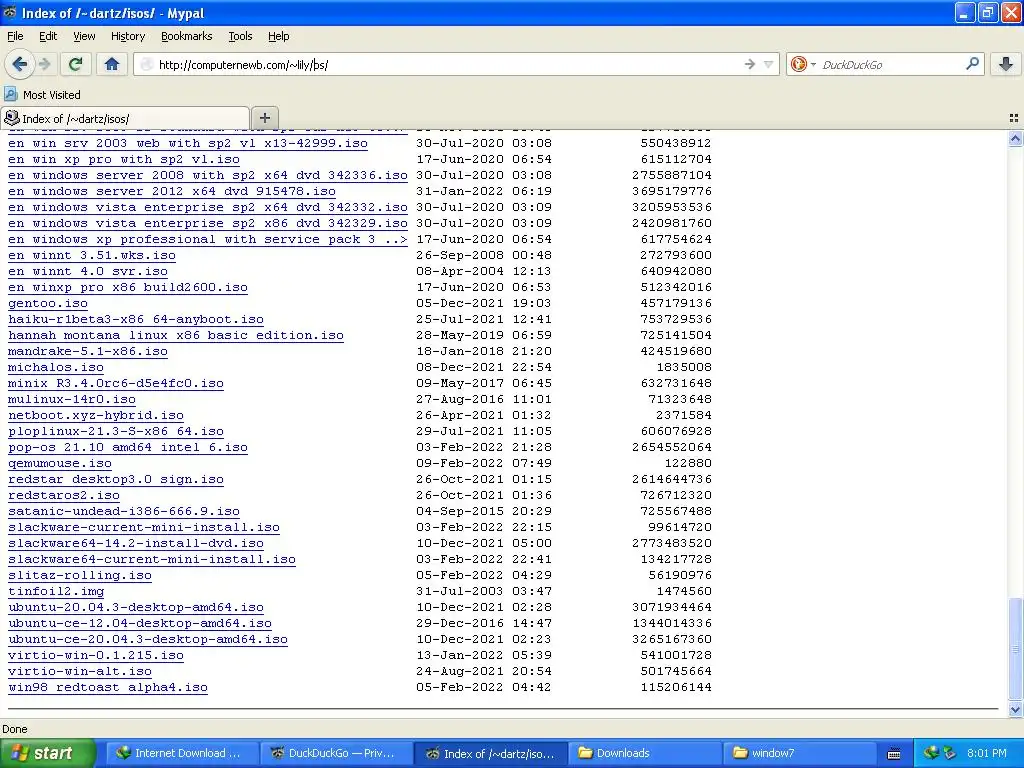This screenshot has height=768, width=1024.
Task: Click the search magnifier icon
Action: click(972, 64)
